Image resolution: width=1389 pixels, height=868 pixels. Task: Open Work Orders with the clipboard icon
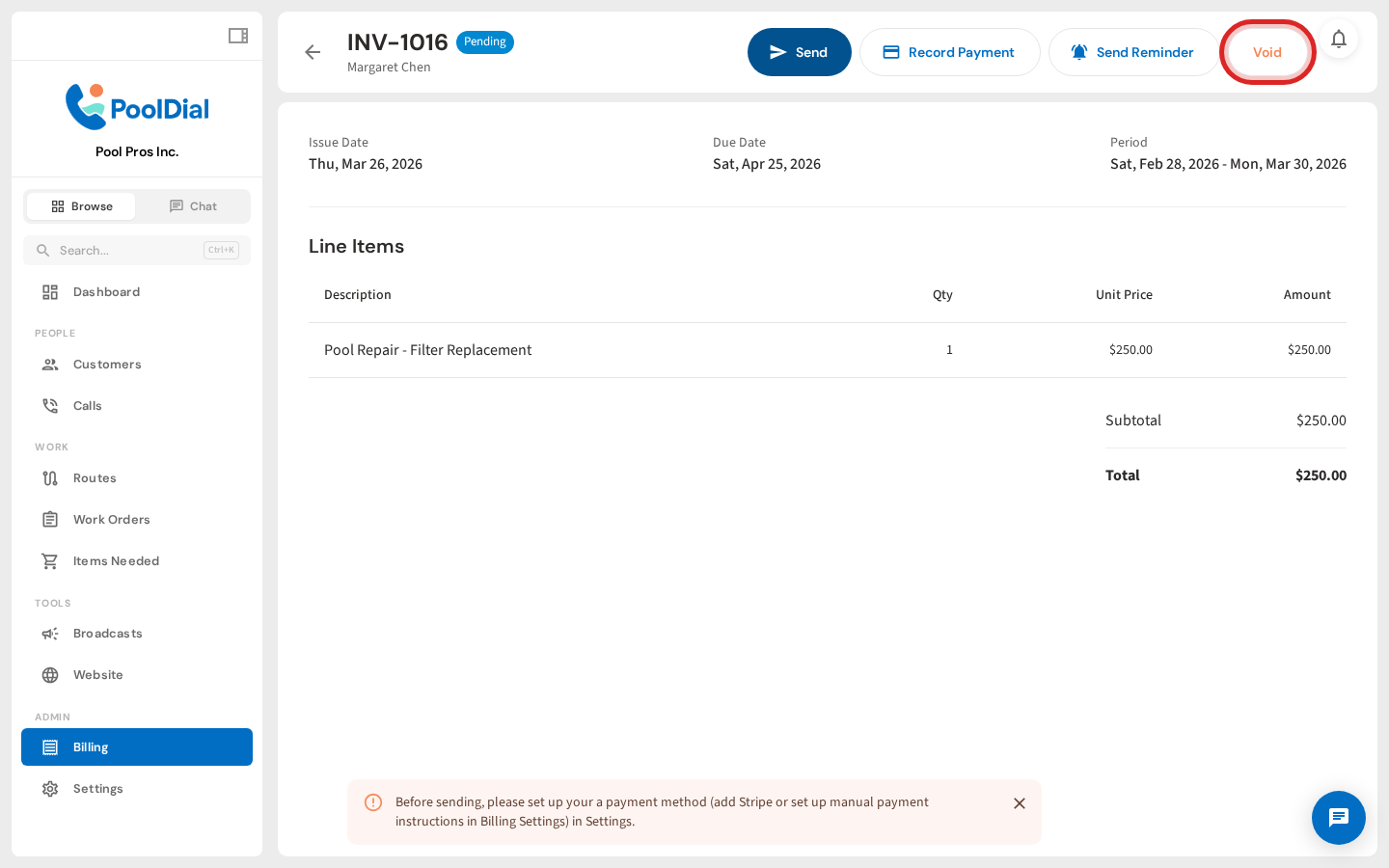(50, 519)
